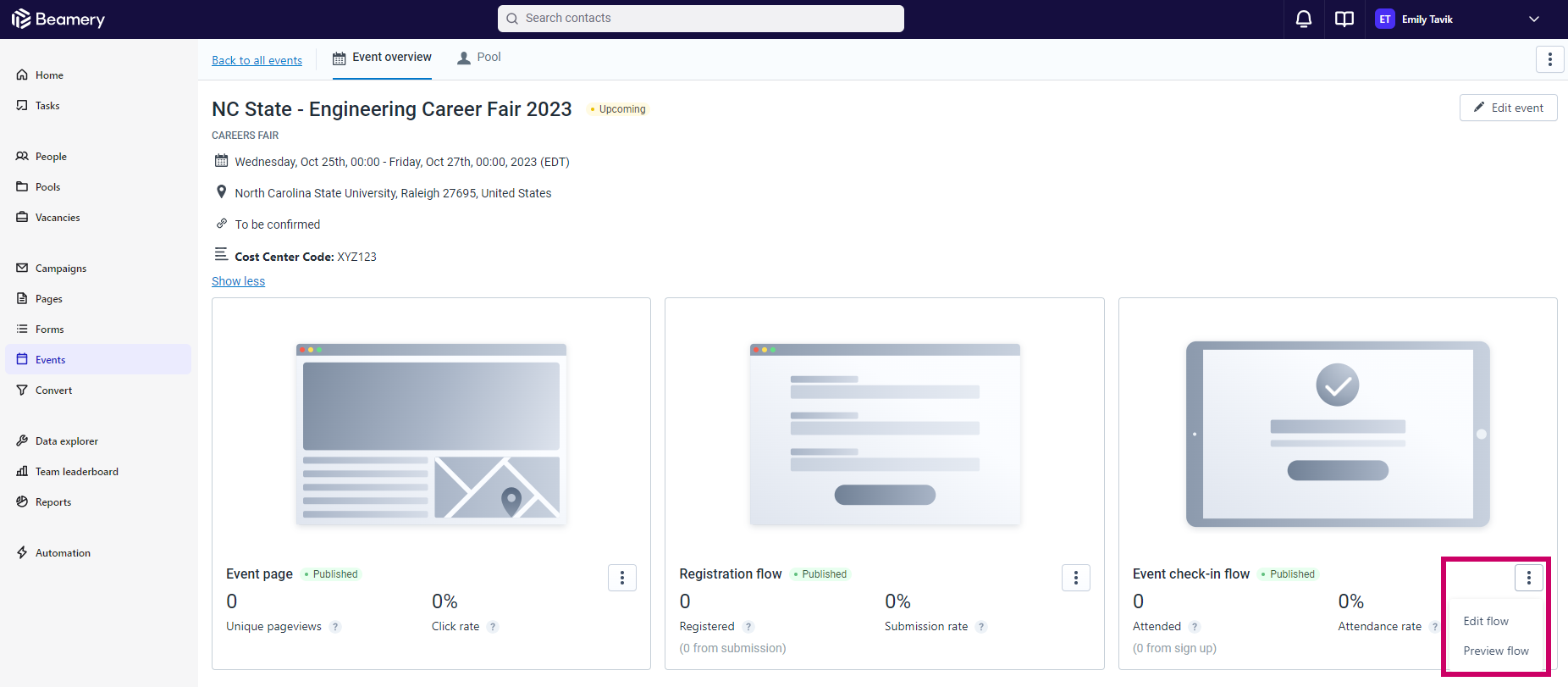The image size is (1568, 687).
Task: Click Unique pageviews help icon
Action: [x=335, y=627]
